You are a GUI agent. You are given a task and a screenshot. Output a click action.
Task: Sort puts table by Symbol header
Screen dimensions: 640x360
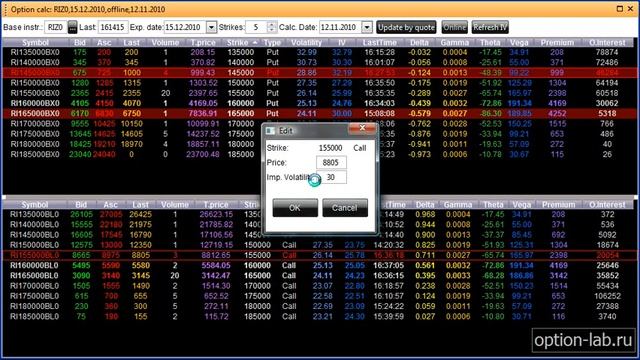point(36,42)
